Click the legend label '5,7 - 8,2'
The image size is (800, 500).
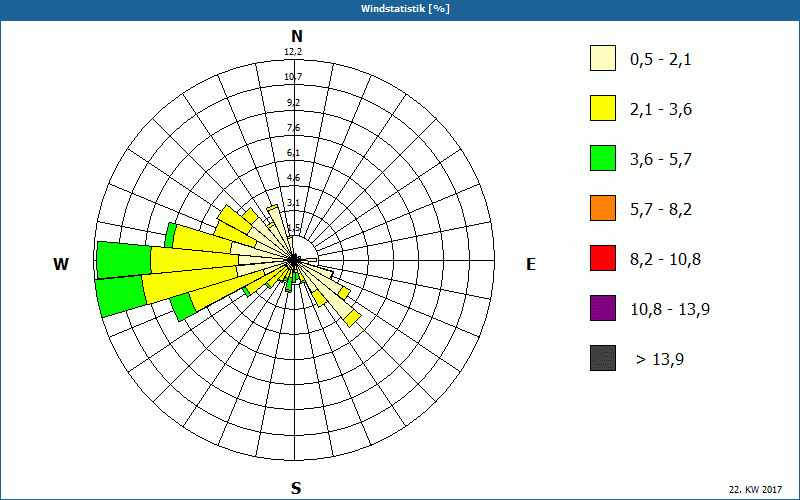[x=661, y=210]
